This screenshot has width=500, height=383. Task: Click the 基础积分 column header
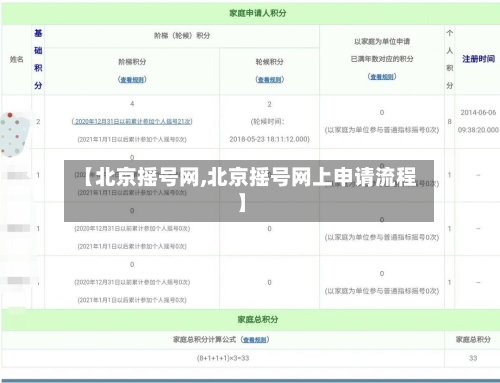38,59
